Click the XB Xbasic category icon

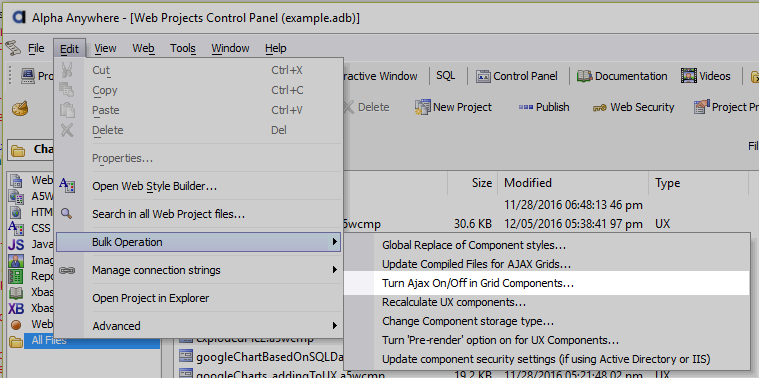16,309
